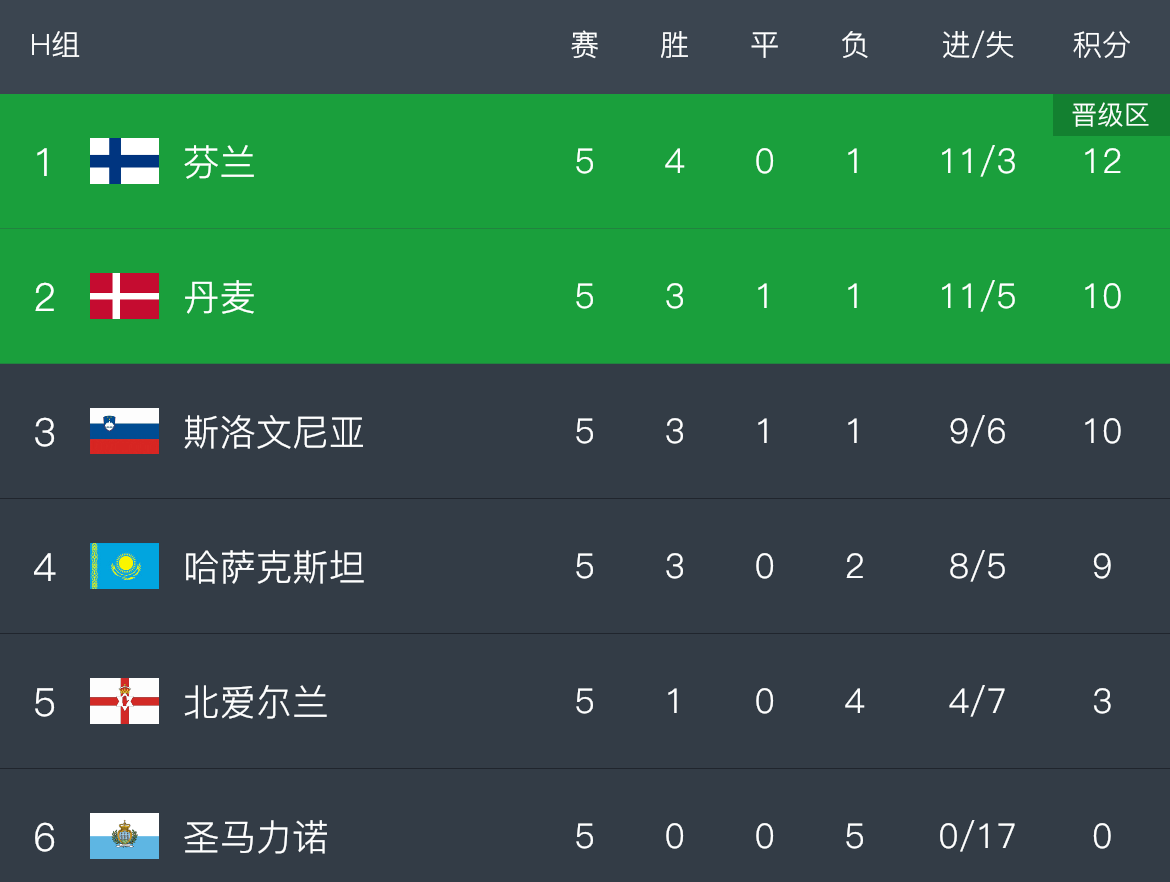Viewport: 1170px width, 882px height.
Task: Open team 丹麦 details
Action: (x=219, y=297)
